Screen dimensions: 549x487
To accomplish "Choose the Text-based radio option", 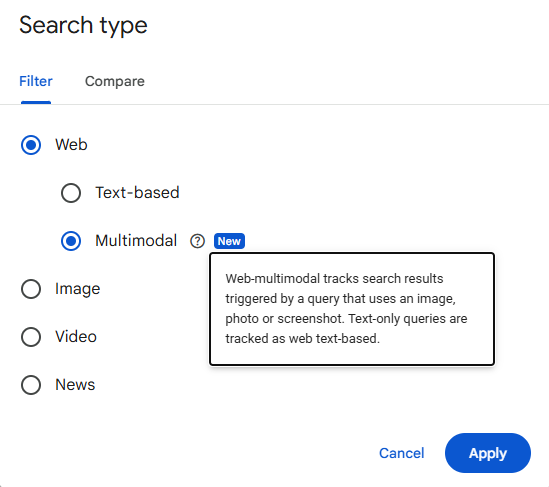I will pyautogui.click(x=71, y=193).
